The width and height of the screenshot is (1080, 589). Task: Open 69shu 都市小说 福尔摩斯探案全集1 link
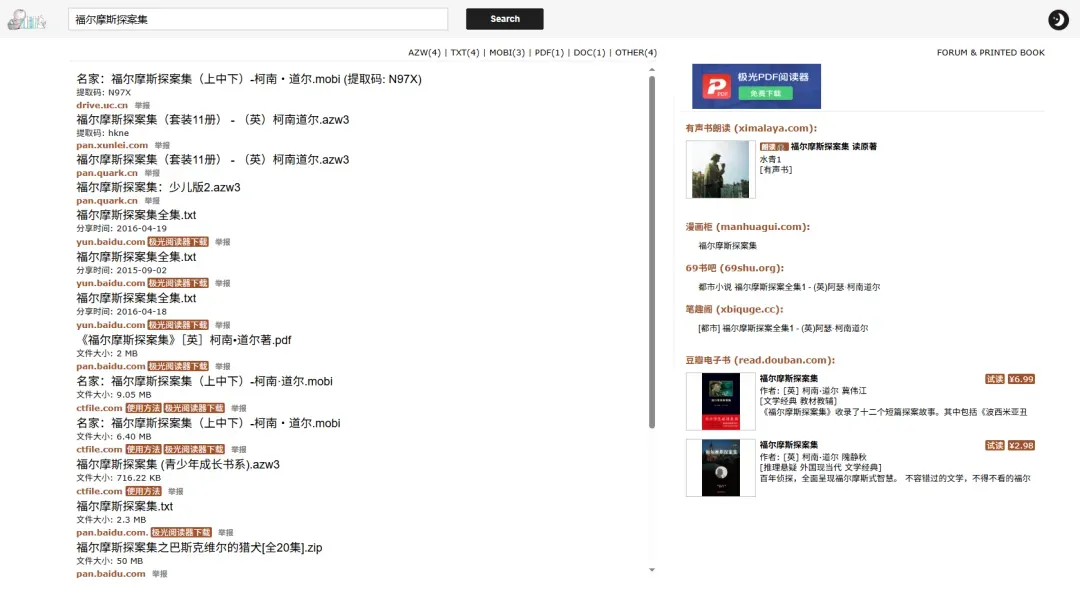pos(789,287)
